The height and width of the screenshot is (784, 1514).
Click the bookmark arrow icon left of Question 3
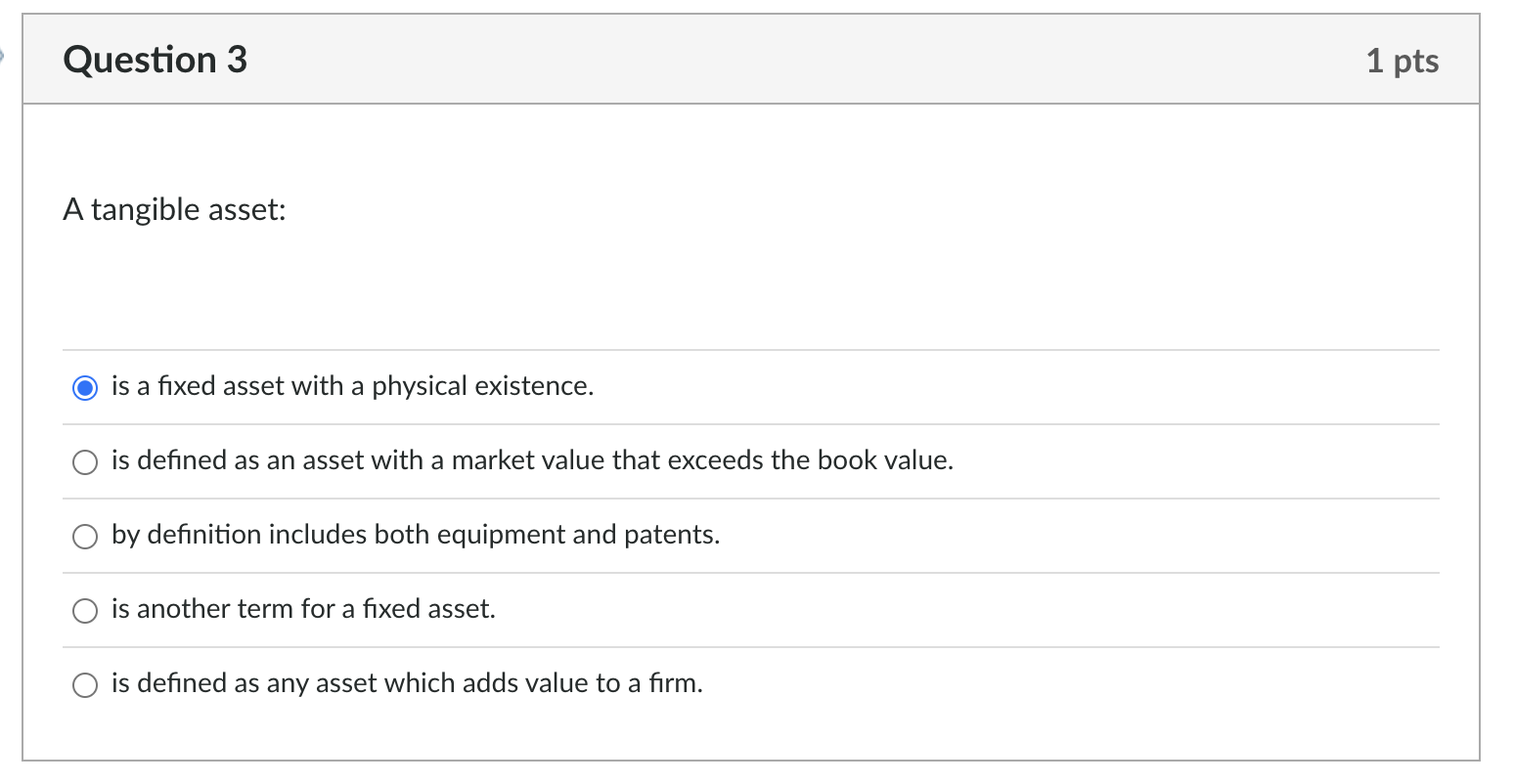pos(3,58)
